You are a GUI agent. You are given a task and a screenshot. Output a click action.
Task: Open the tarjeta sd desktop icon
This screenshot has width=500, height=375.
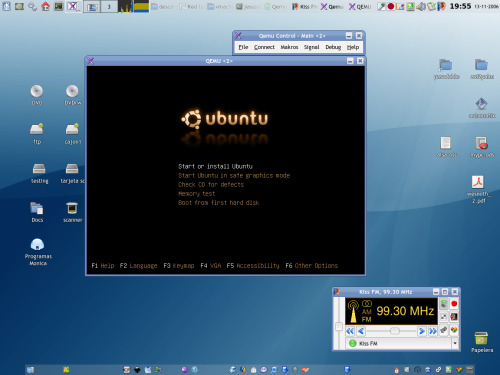click(72, 173)
